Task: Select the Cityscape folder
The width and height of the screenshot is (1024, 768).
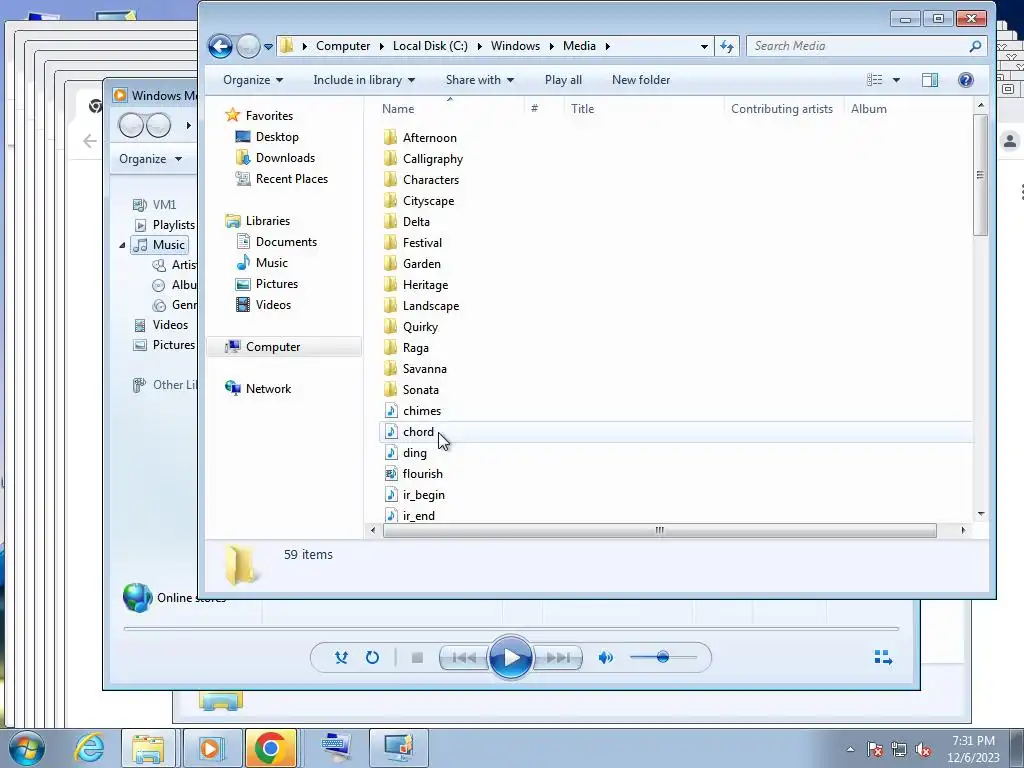Action: 428,200
